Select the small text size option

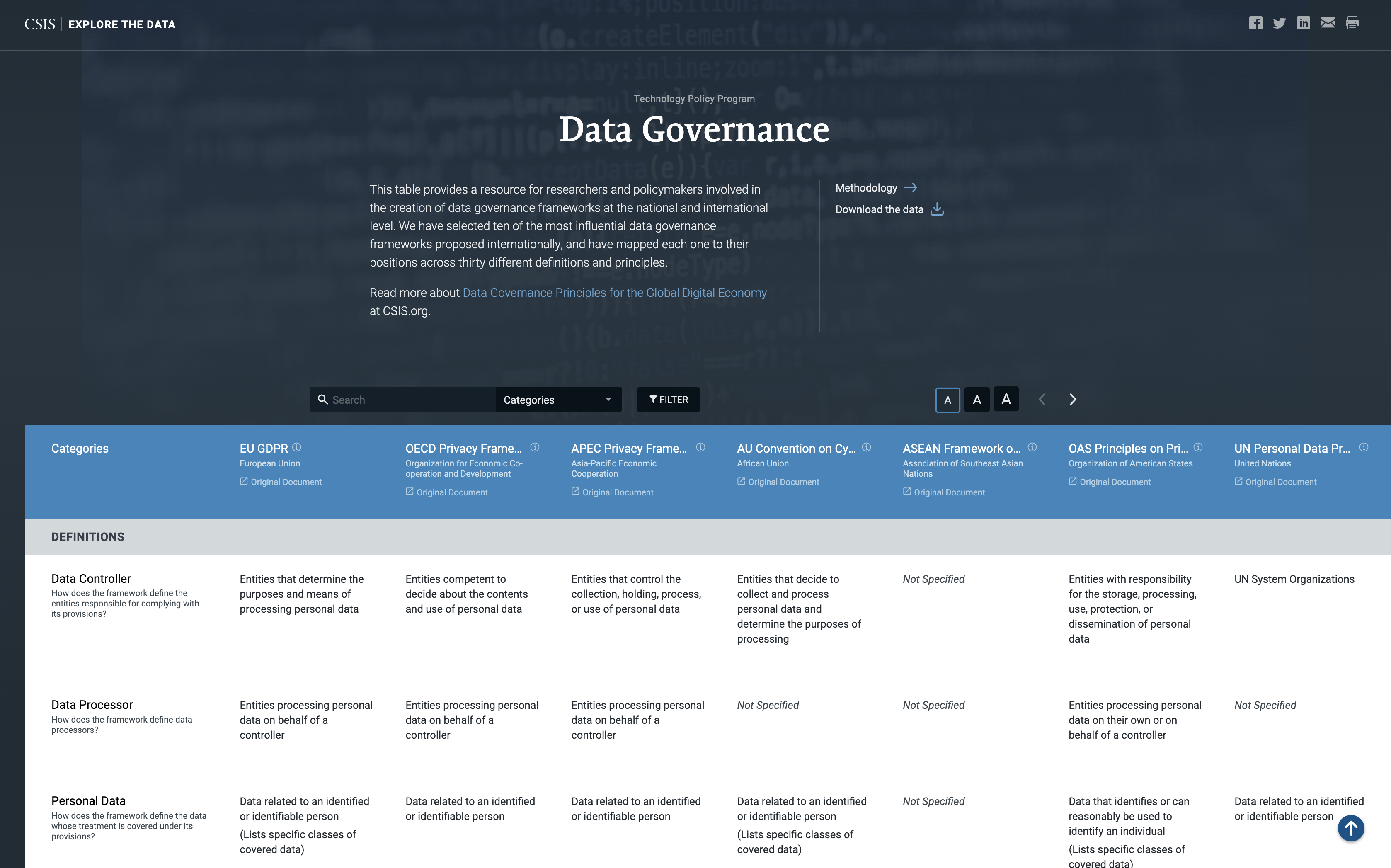[x=948, y=400]
